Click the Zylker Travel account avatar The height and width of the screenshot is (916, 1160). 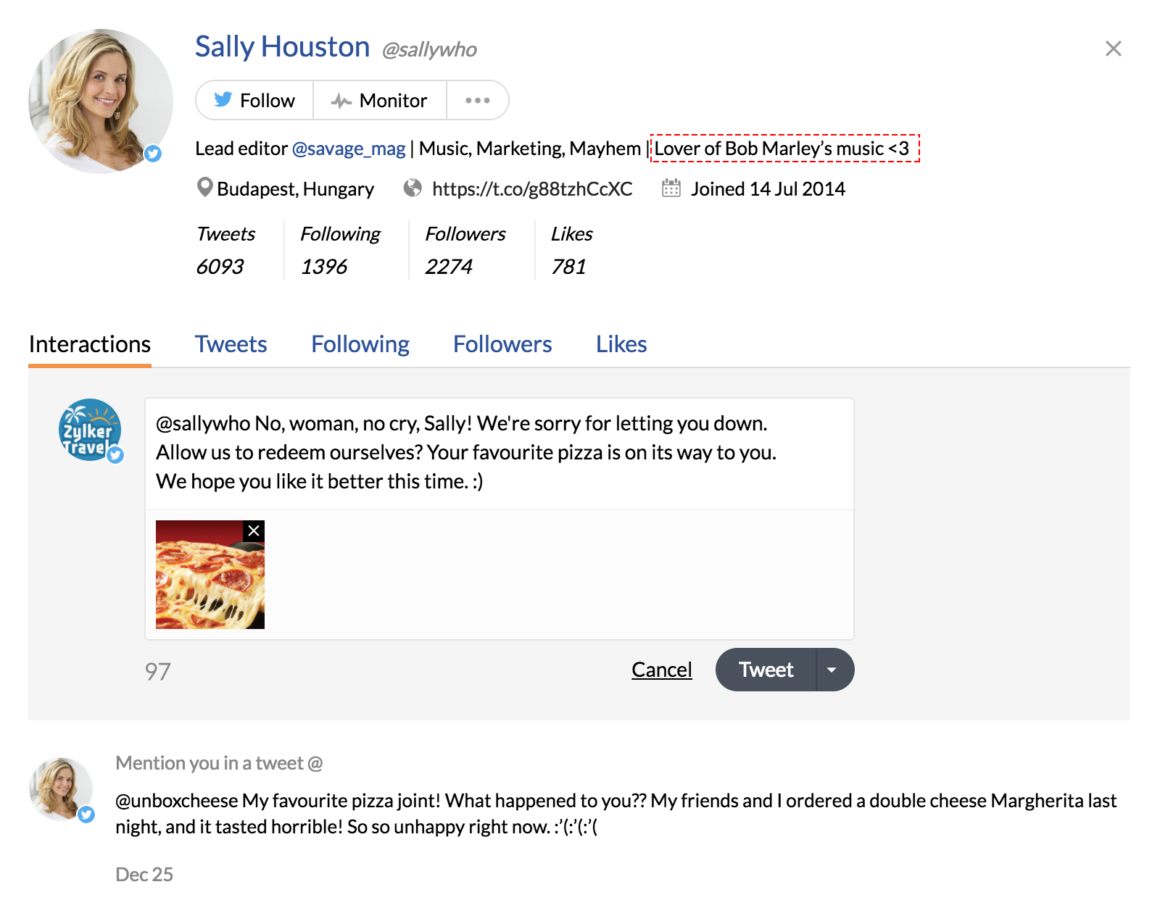point(90,430)
